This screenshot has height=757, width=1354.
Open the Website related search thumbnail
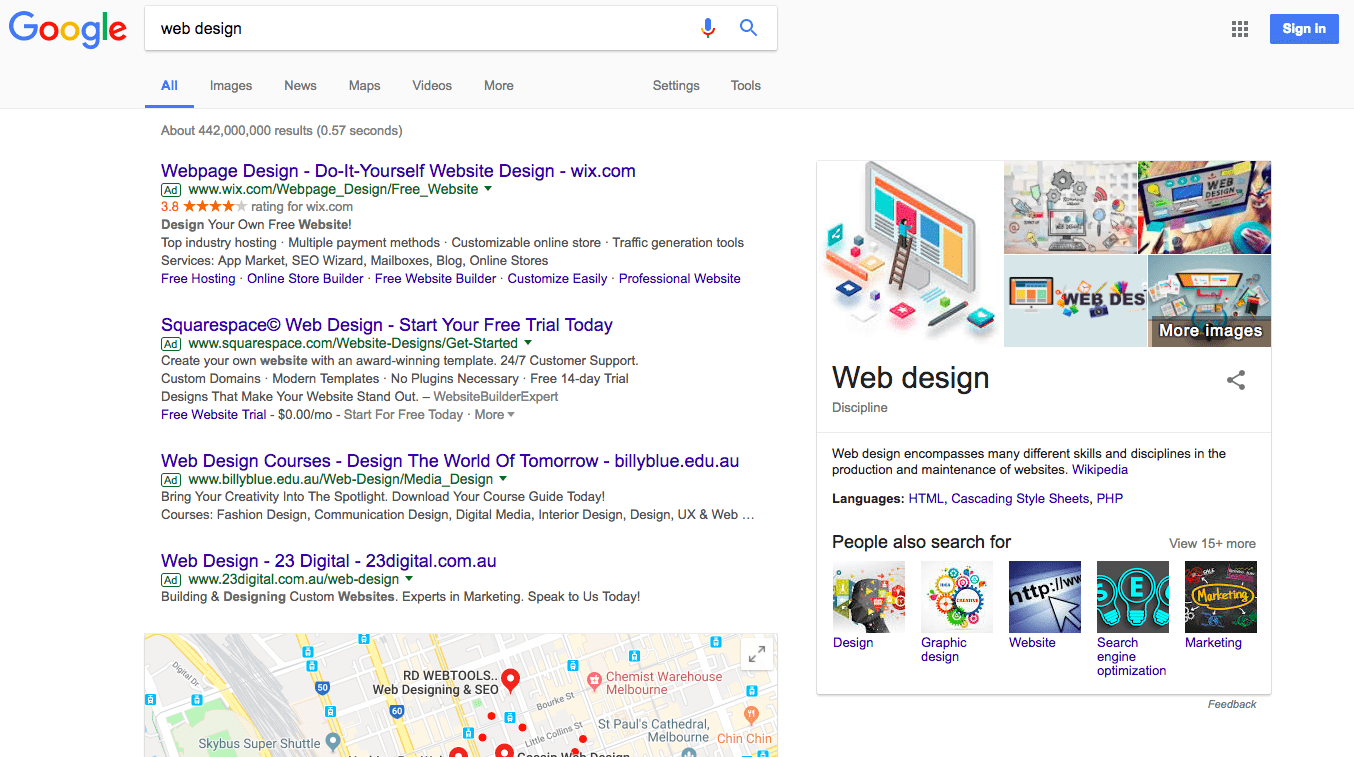pos(1045,597)
